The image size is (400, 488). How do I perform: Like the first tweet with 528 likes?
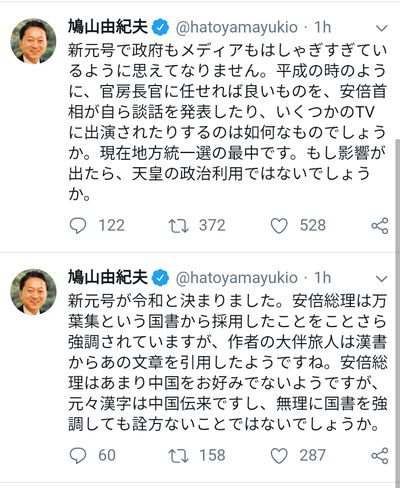click(x=279, y=226)
